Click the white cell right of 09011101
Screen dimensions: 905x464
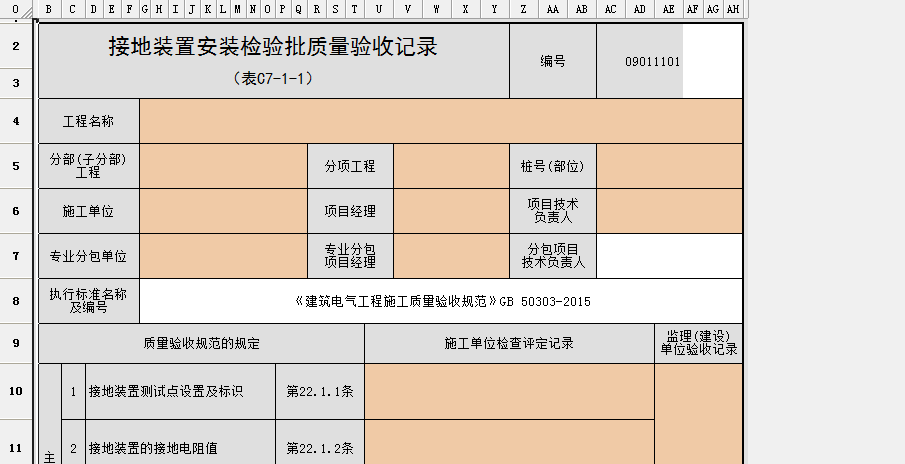click(713, 61)
